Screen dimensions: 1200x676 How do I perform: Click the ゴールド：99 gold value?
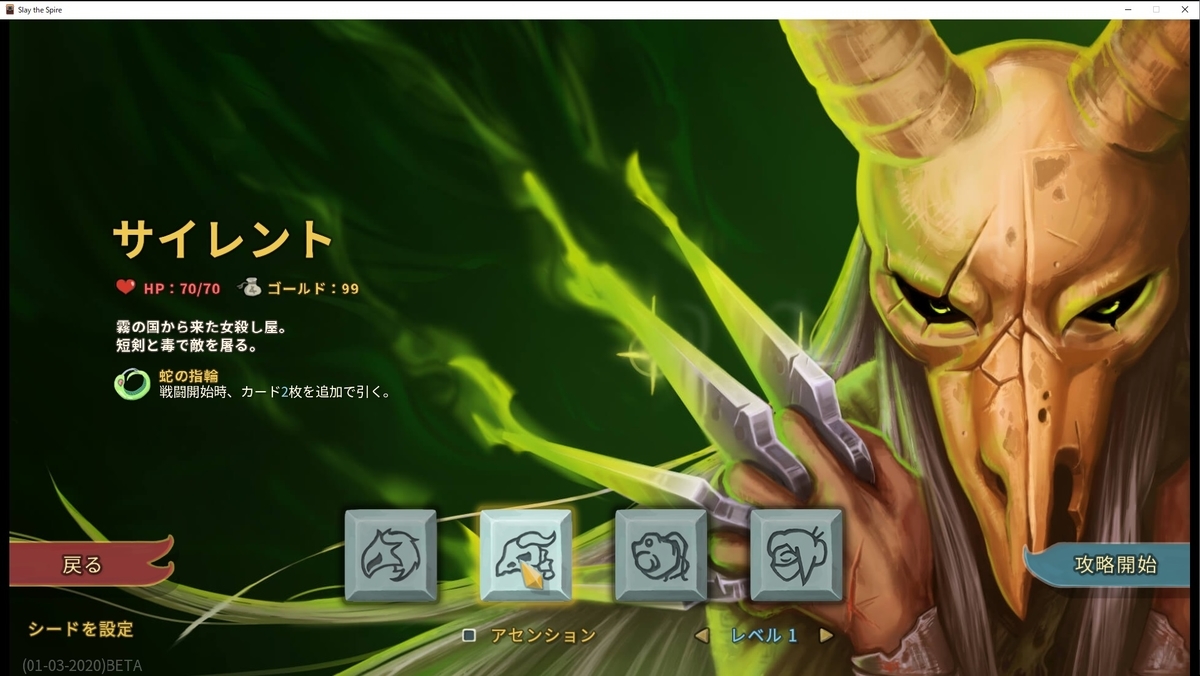pos(312,288)
